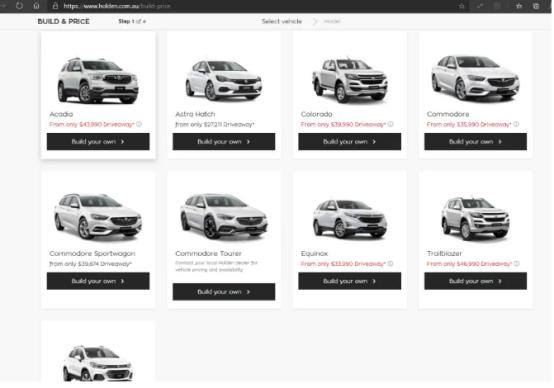Image resolution: width=554 pixels, height=388 pixels.
Task: Click Commodore Sportwagon driveaway price text
Action: (90, 264)
